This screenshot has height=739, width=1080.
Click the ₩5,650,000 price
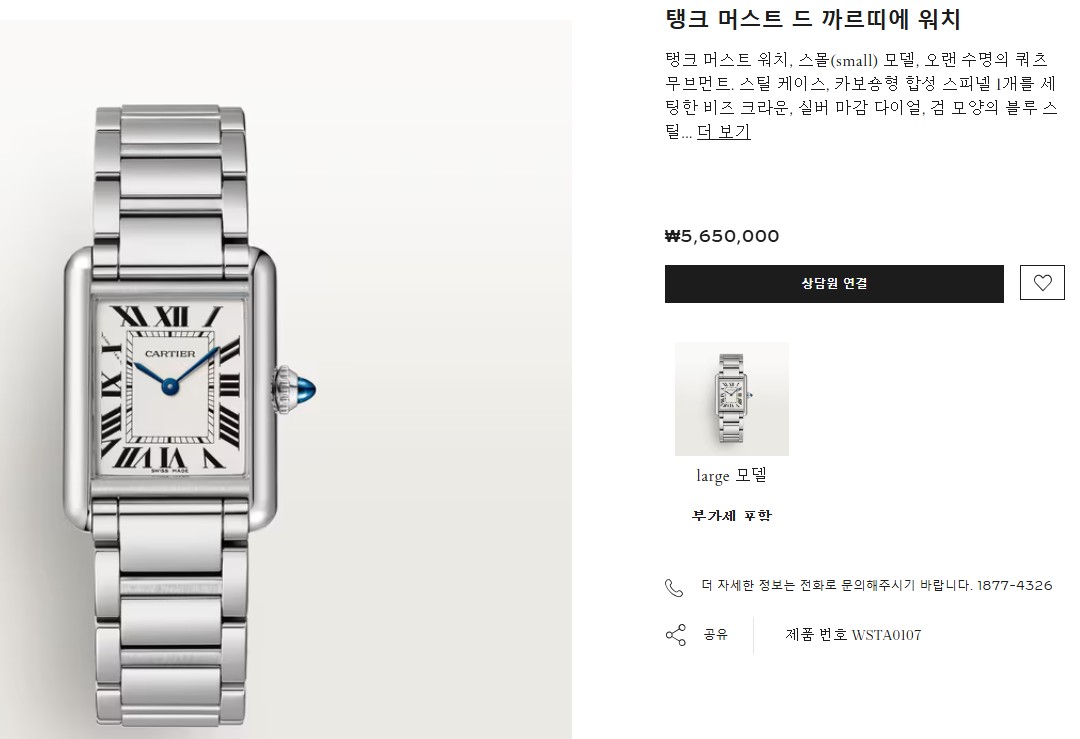[x=722, y=236]
